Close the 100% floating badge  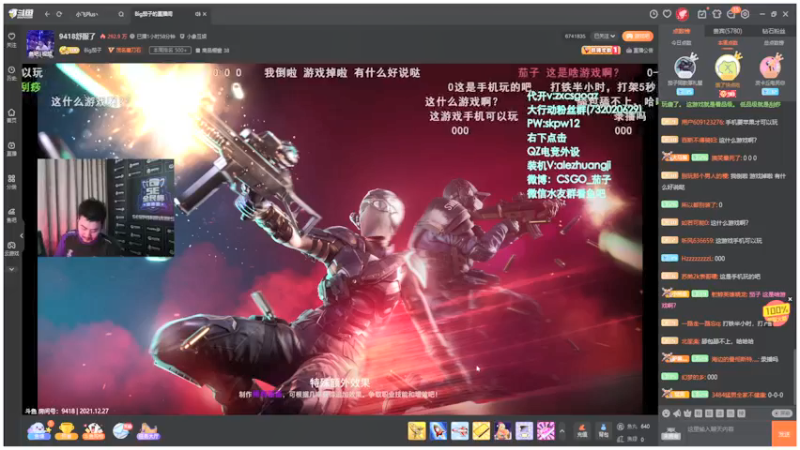coord(790,299)
